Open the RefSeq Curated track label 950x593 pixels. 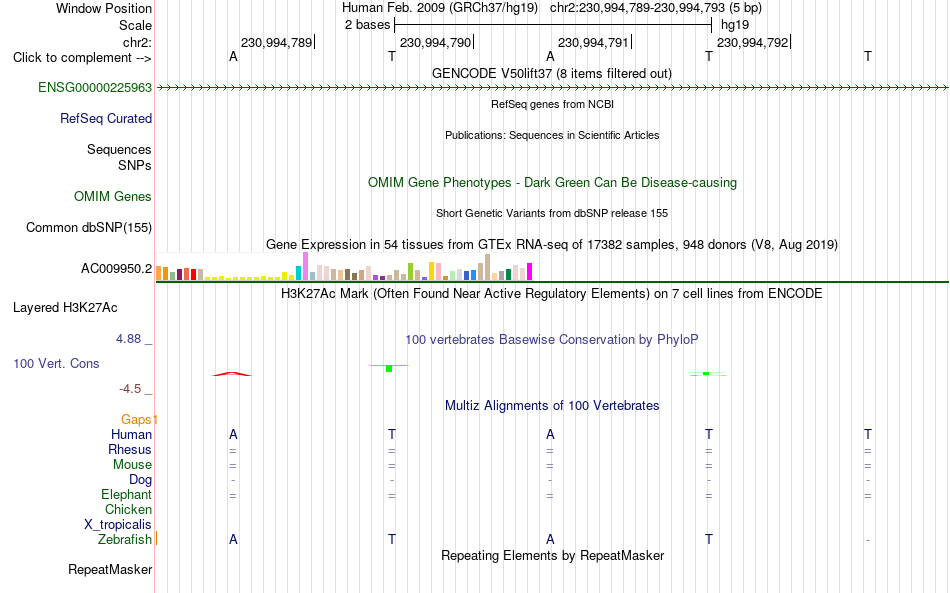(x=105, y=119)
